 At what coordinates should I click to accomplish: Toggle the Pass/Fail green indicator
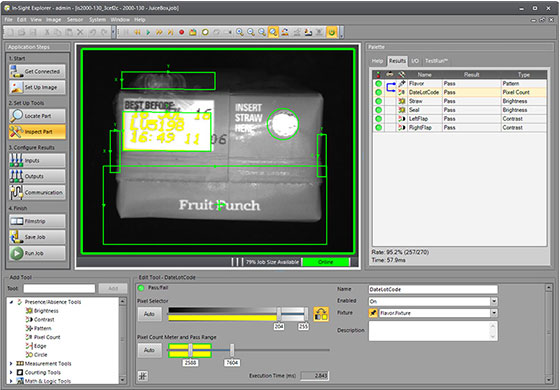tap(141, 288)
